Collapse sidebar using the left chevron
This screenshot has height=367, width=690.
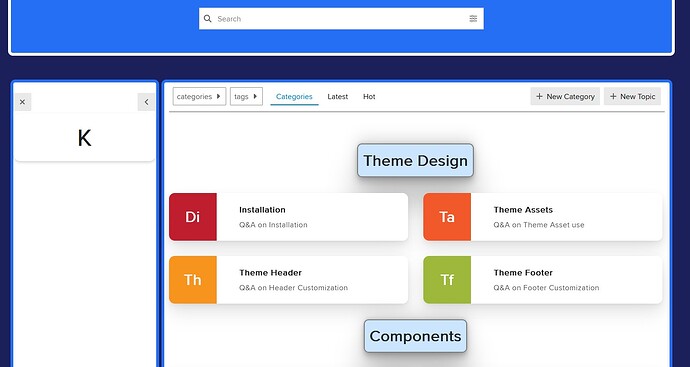146,102
